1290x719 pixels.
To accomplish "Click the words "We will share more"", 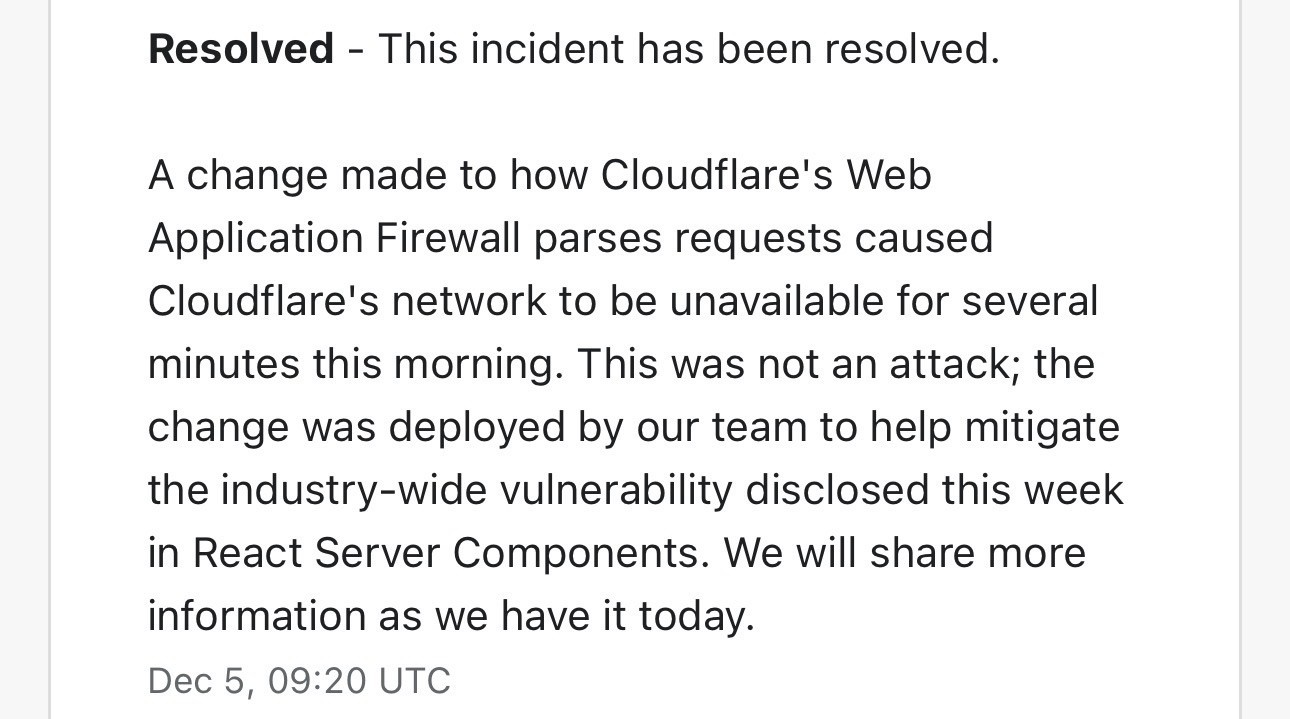I will 905,553.
